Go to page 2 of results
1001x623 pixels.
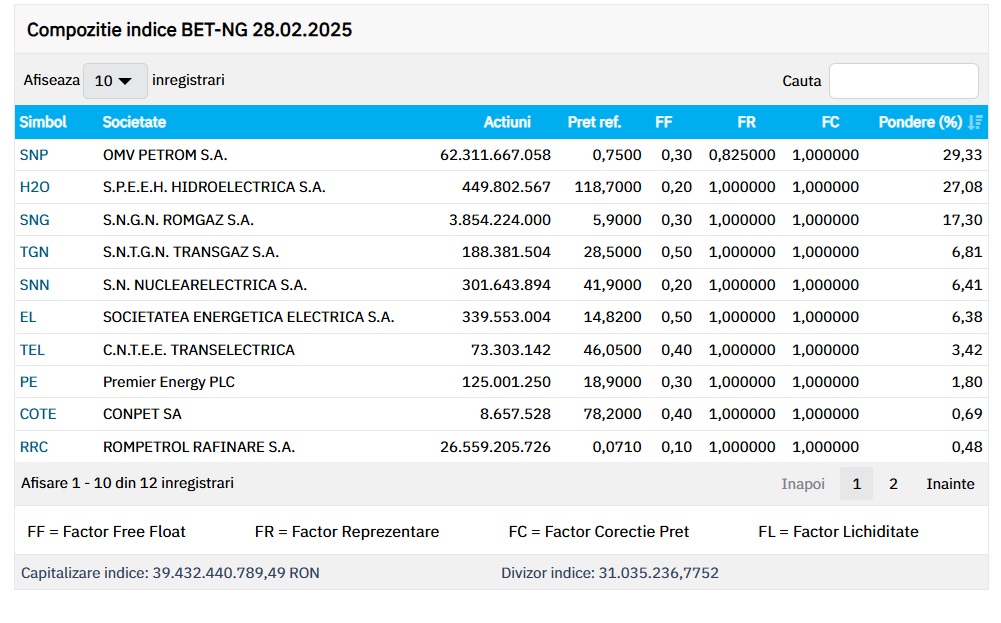[893, 484]
